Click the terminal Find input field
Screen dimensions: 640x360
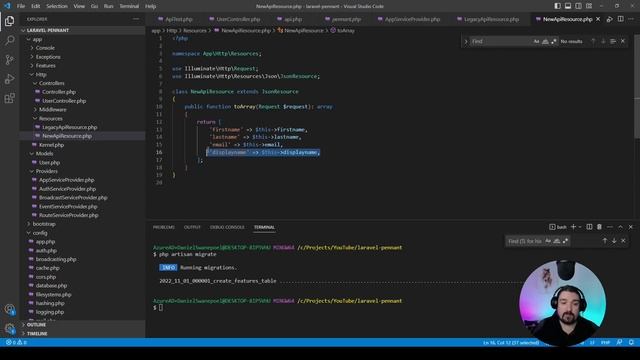pyautogui.click(x=524, y=241)
